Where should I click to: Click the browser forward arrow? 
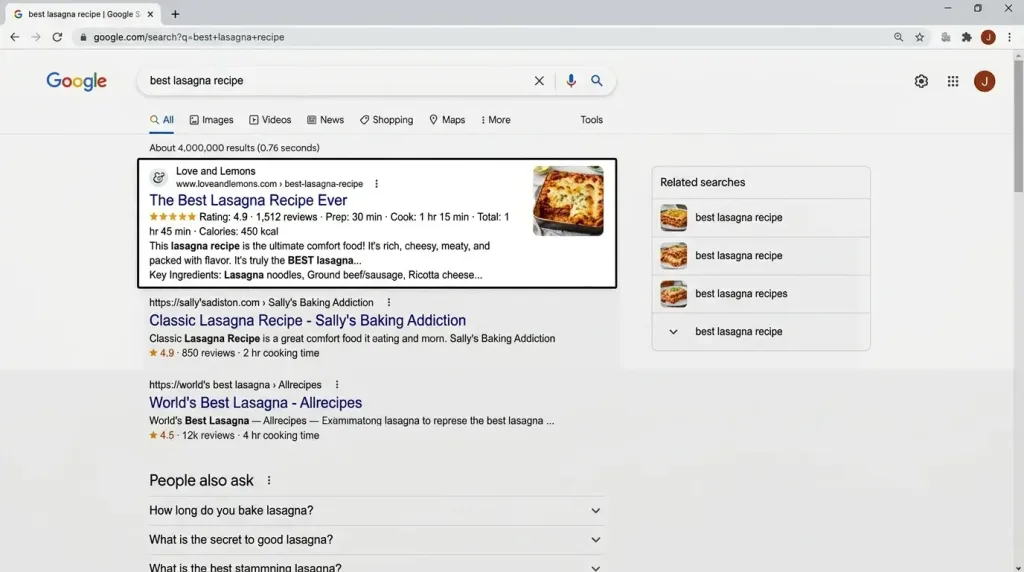pyautogui.click(x=36, y=37)
